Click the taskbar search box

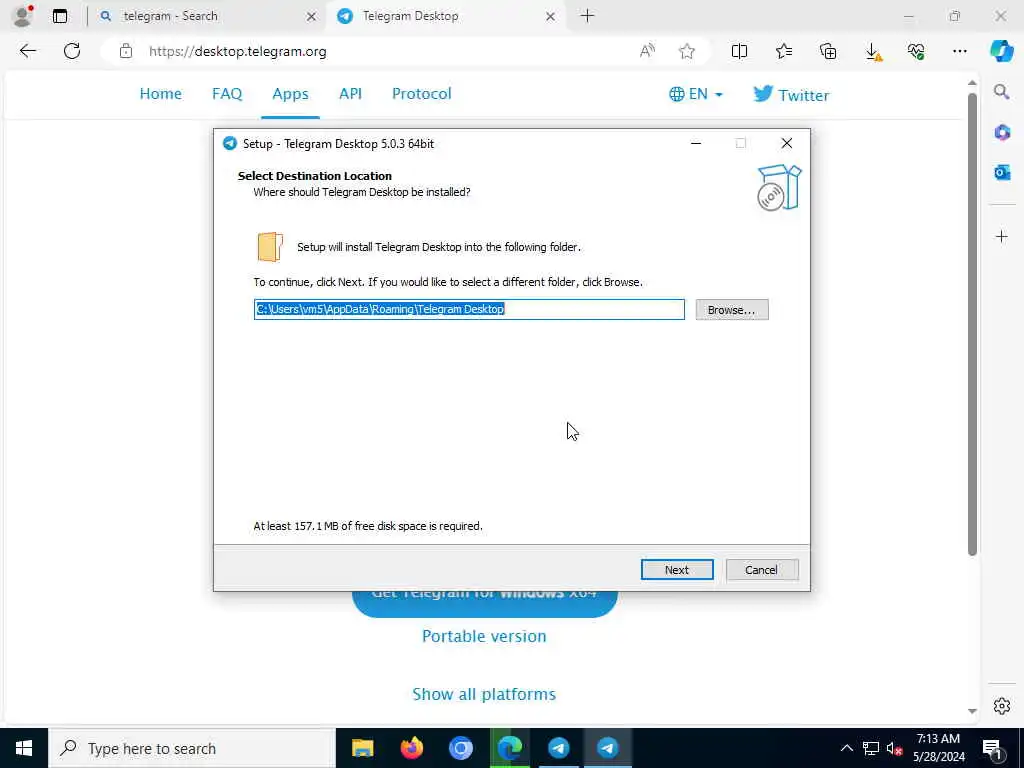click(x=191, y=748)
